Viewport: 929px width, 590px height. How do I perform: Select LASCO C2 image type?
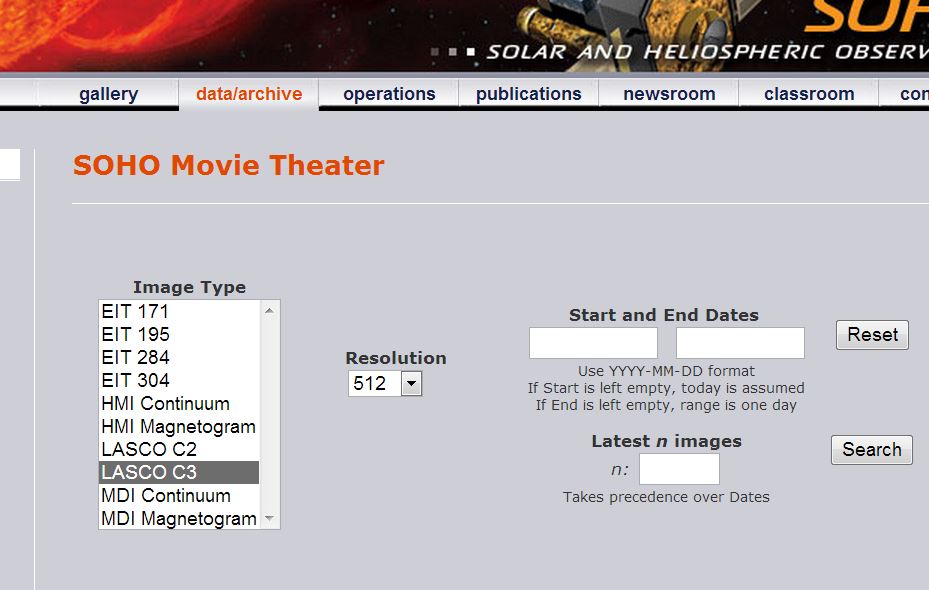point(179,450)
